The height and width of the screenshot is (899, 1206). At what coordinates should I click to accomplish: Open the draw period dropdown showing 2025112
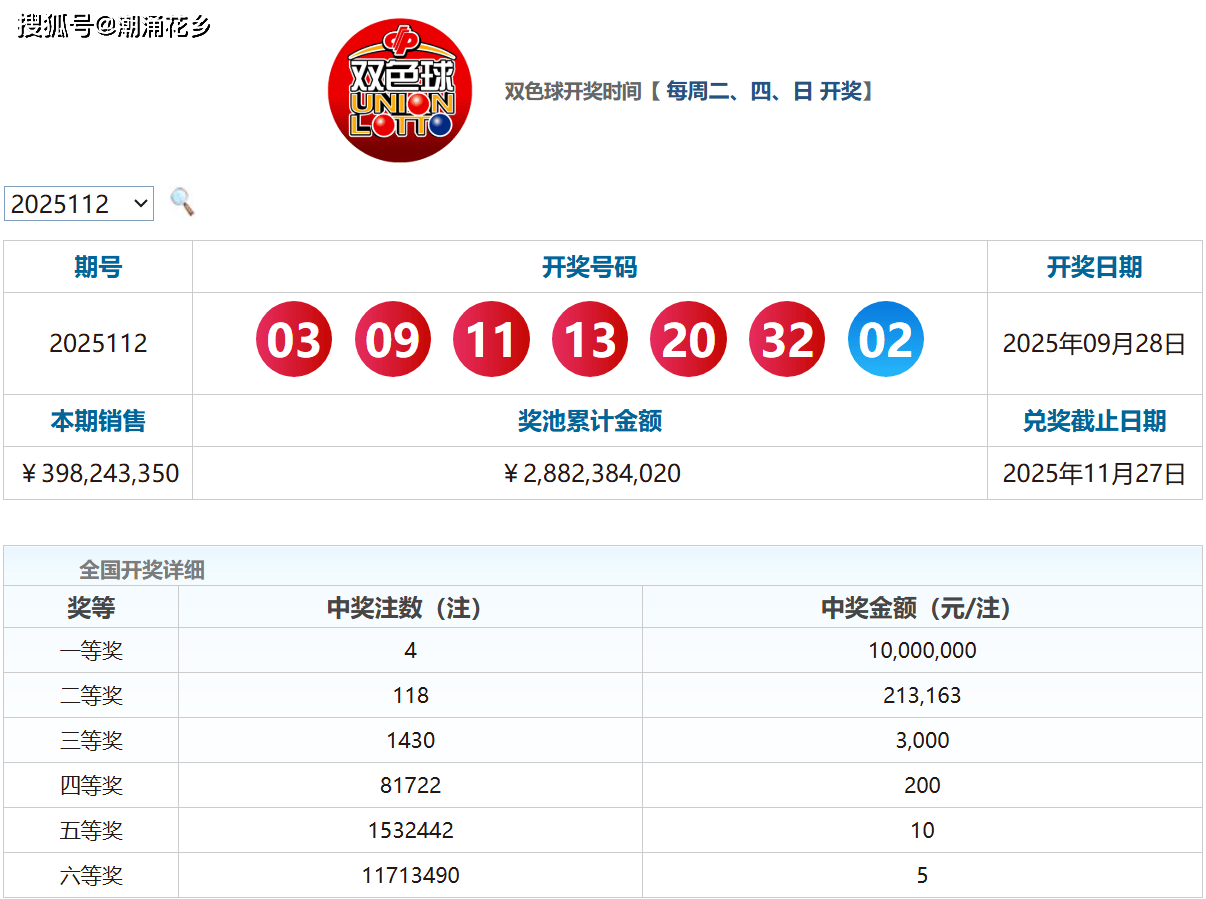(x=78, y=203)
